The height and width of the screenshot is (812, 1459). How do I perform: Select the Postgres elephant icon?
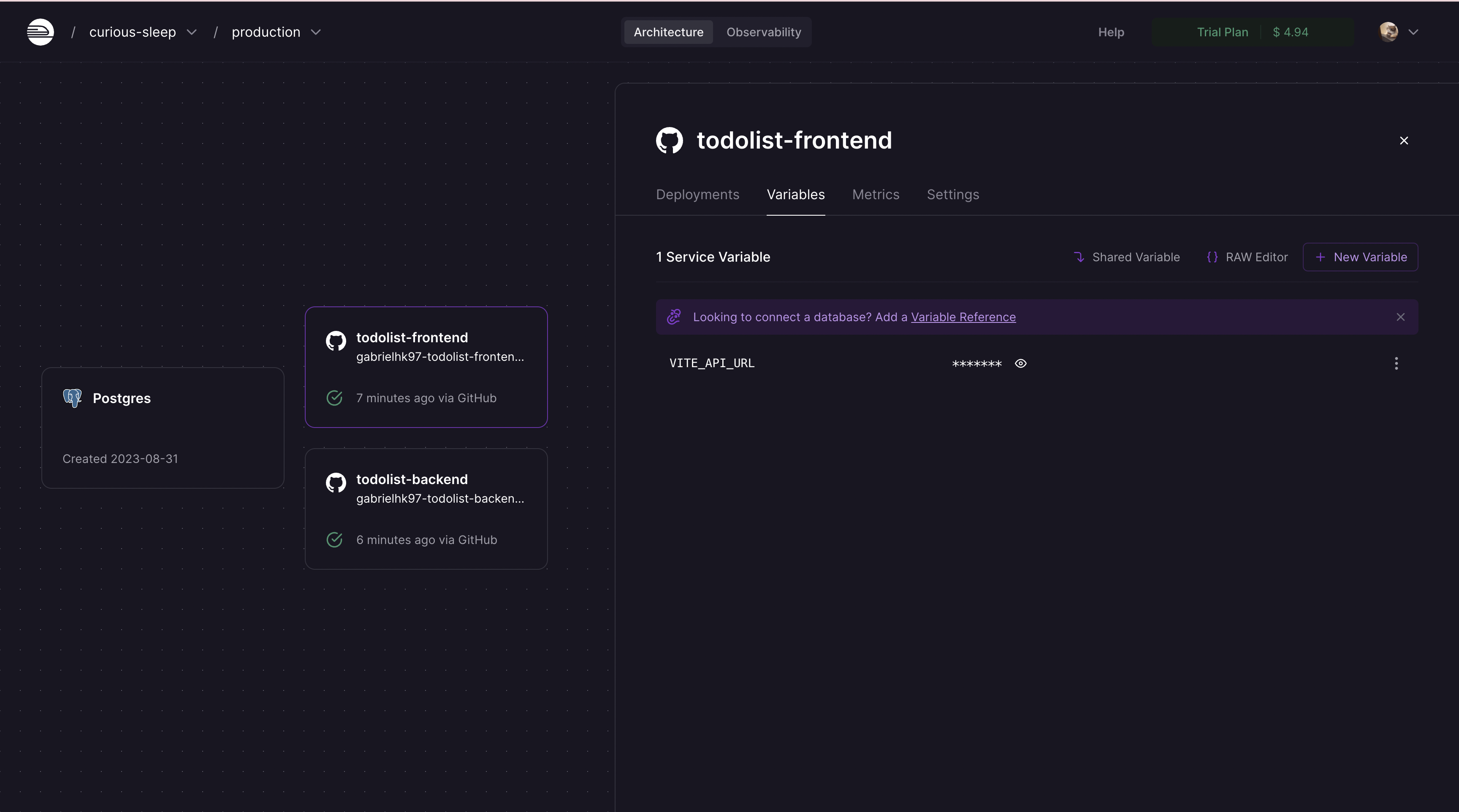pyautogui.click(x=72, y=398)
